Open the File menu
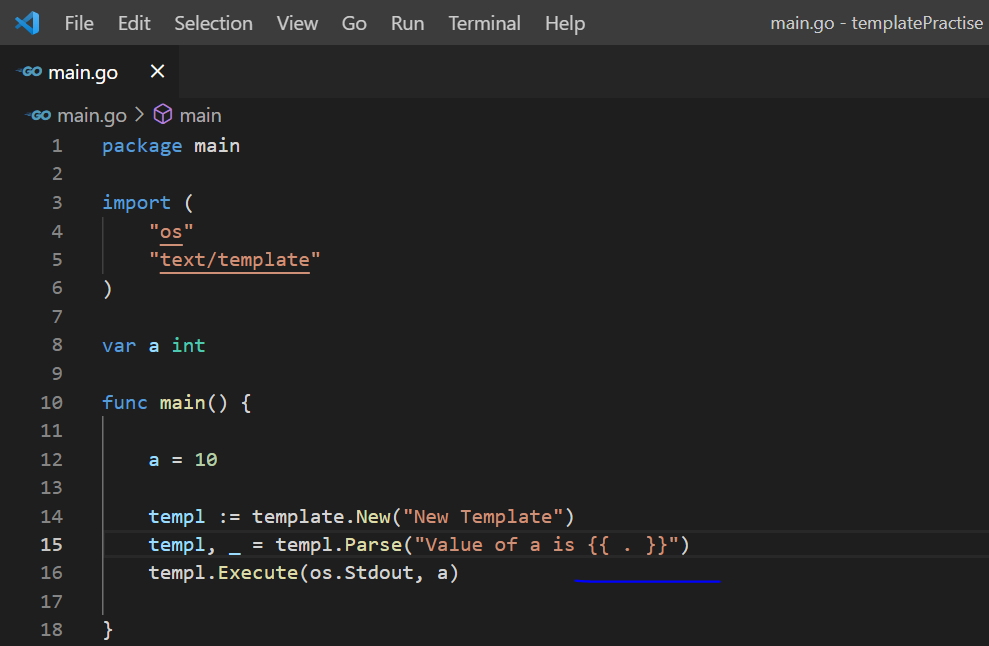The image size is (989, 646). tap(79, 23)
